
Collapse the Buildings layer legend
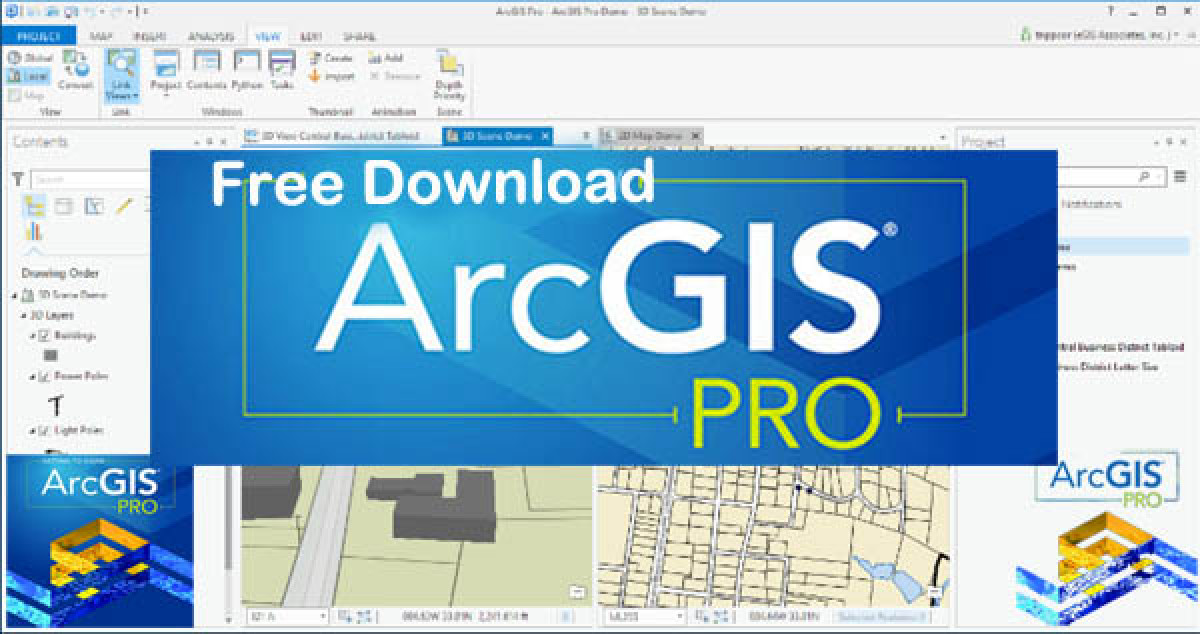[x=32, y=336]
